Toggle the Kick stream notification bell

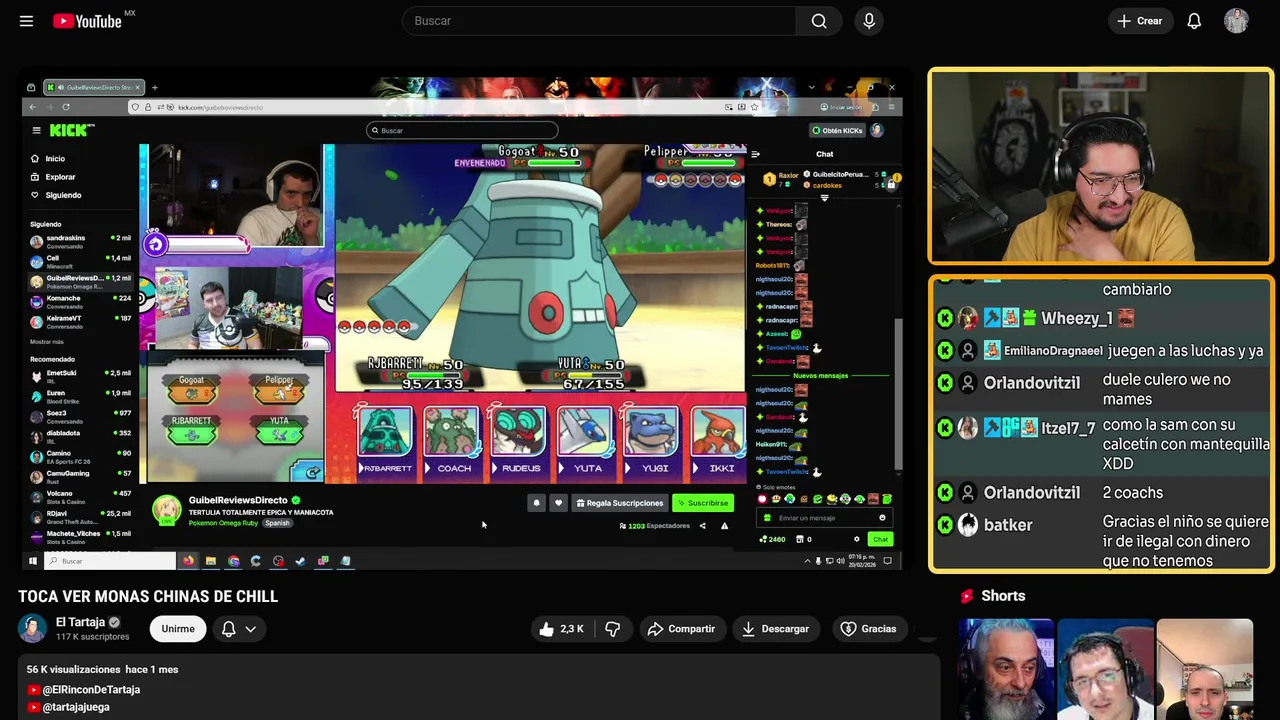tap(536, 503)
